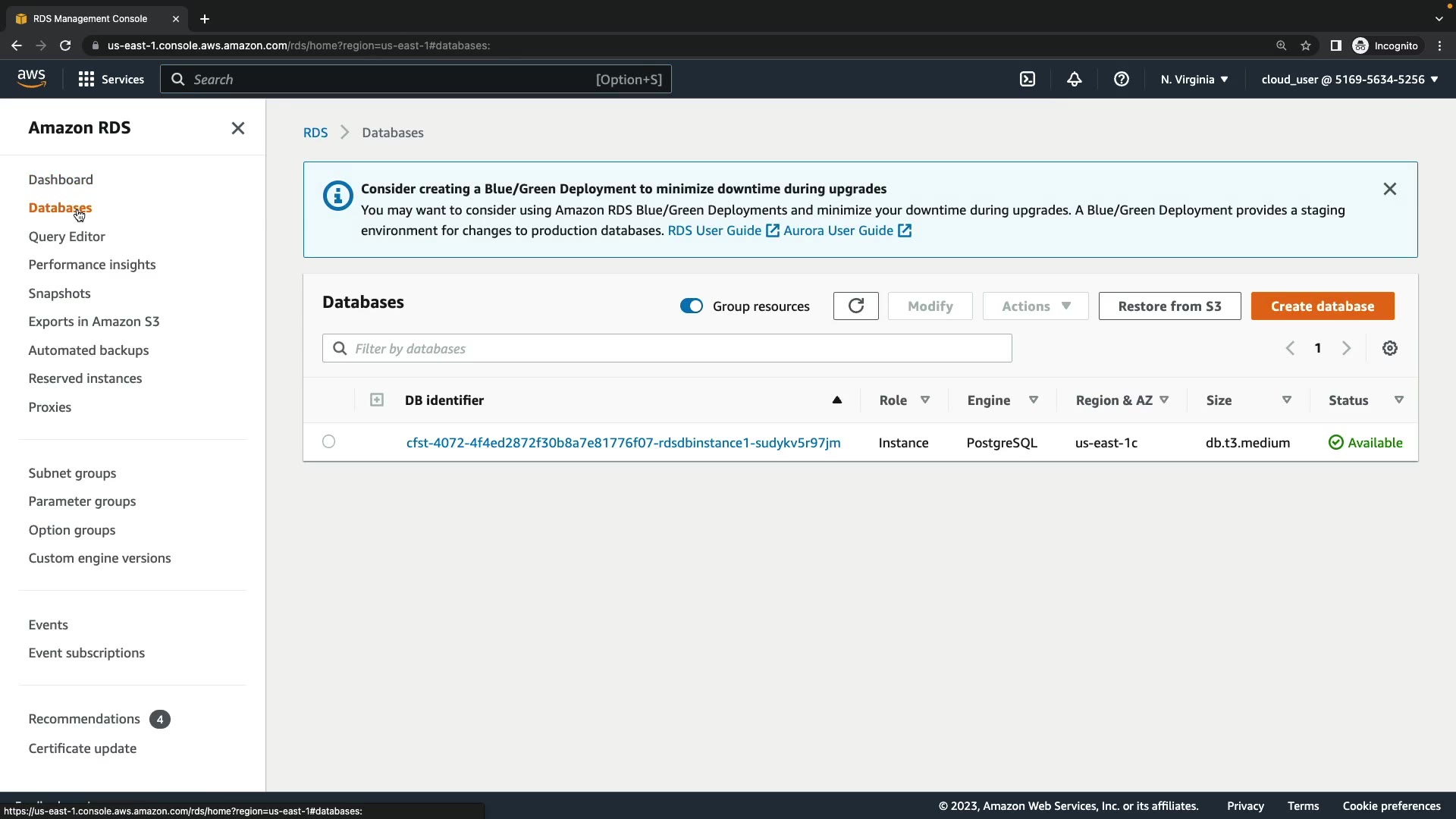1456x819 pixels.
Task: Open the Services grid menu
Action: (111, 79)
